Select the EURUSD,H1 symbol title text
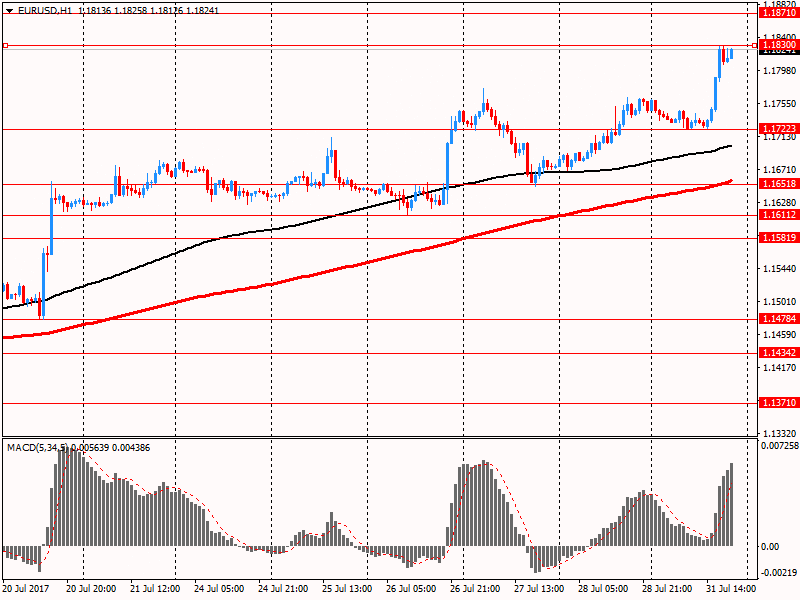The width and height of the screenshot is (800, 600). pyautogui.click(x=45, y=10)
